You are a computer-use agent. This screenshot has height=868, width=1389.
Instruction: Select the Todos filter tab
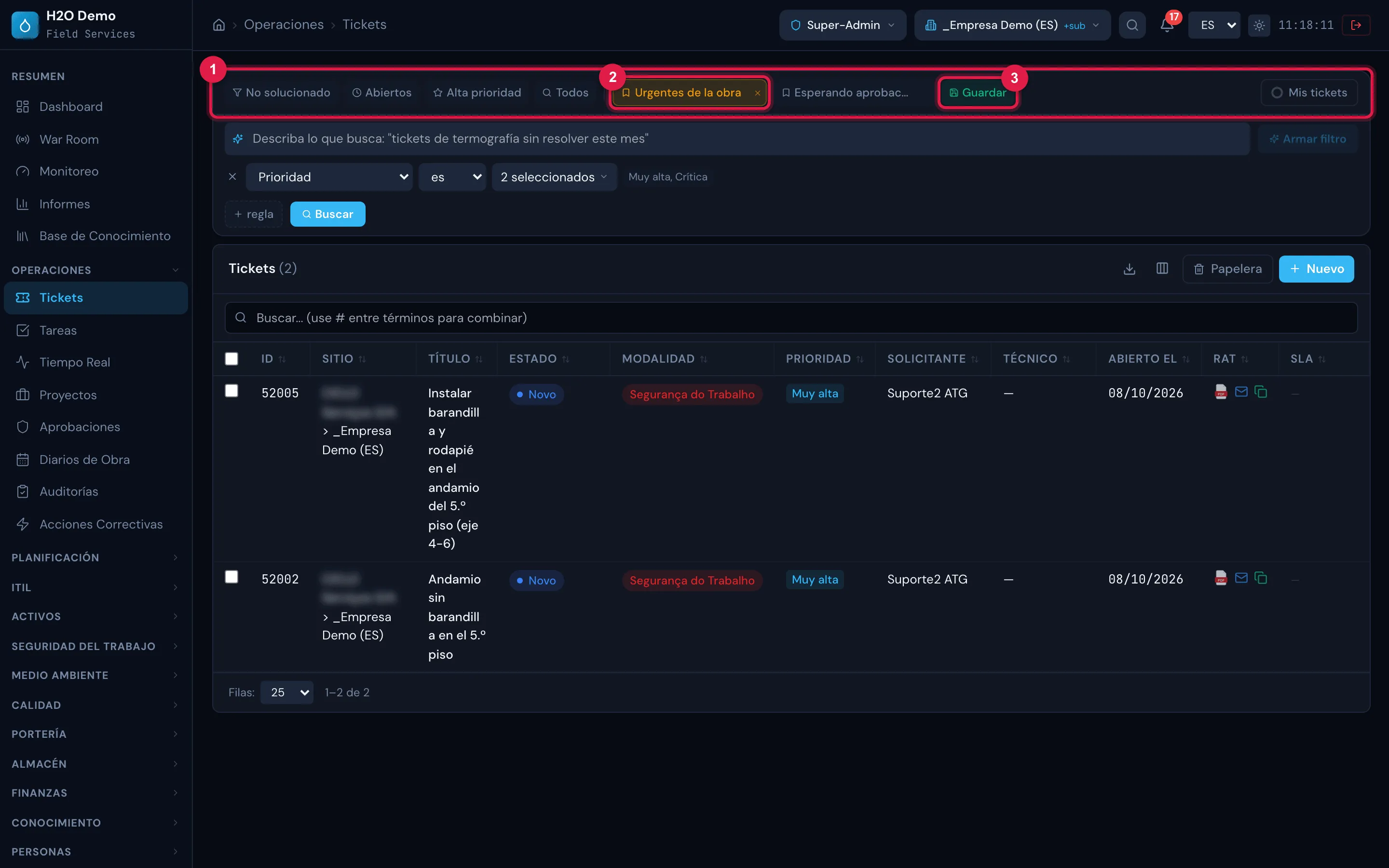[565, 93]
